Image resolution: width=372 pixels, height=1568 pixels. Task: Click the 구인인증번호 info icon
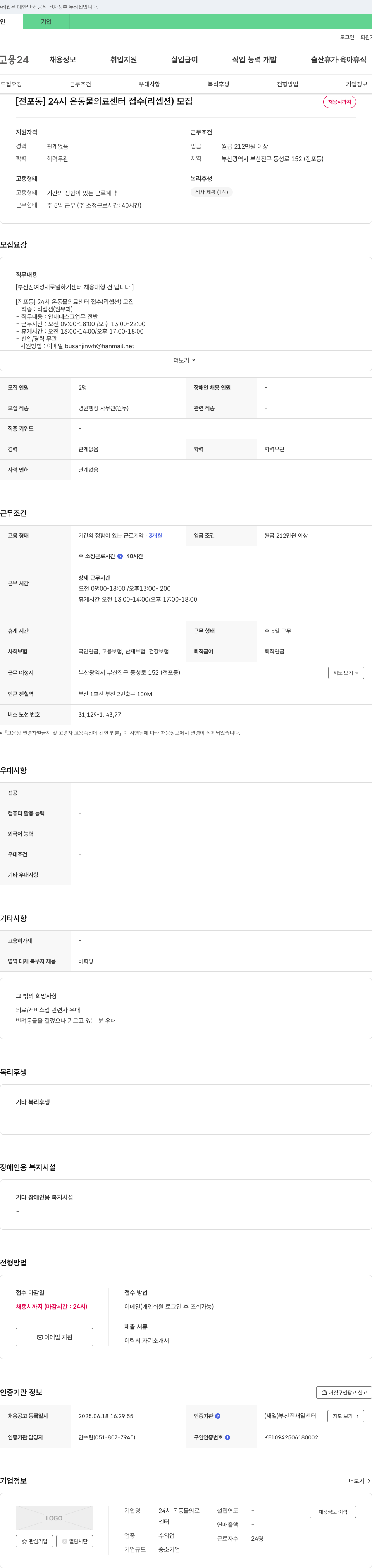coord(228,1437)
